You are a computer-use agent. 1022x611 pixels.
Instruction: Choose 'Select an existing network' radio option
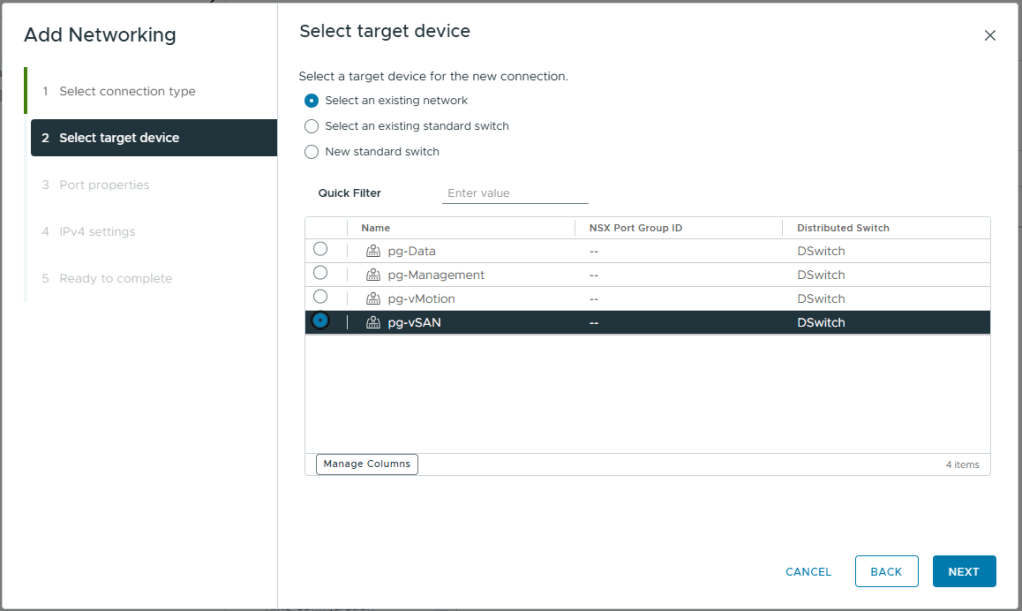312,101
